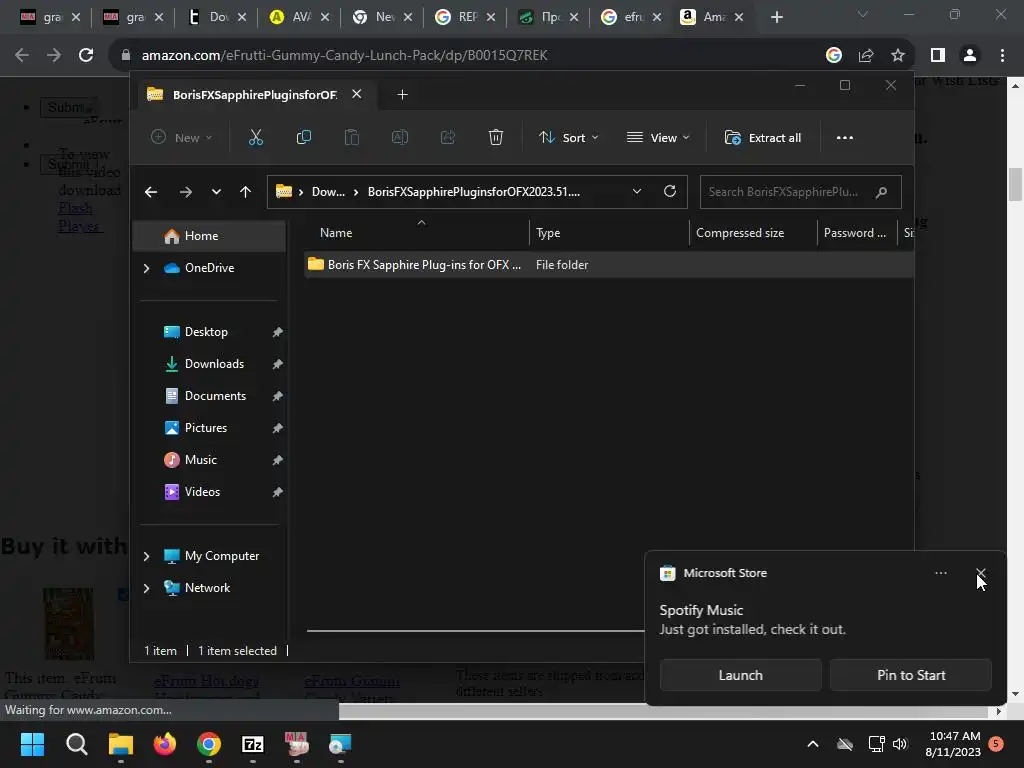The width and height of the screenshot is (1024, 768).
Task: Click the Rename icon in Explorer toolbar
Action: pos(400,137)
